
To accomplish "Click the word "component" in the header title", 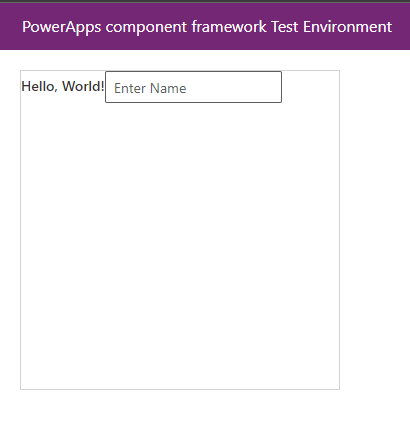I will tap(146, 28).
